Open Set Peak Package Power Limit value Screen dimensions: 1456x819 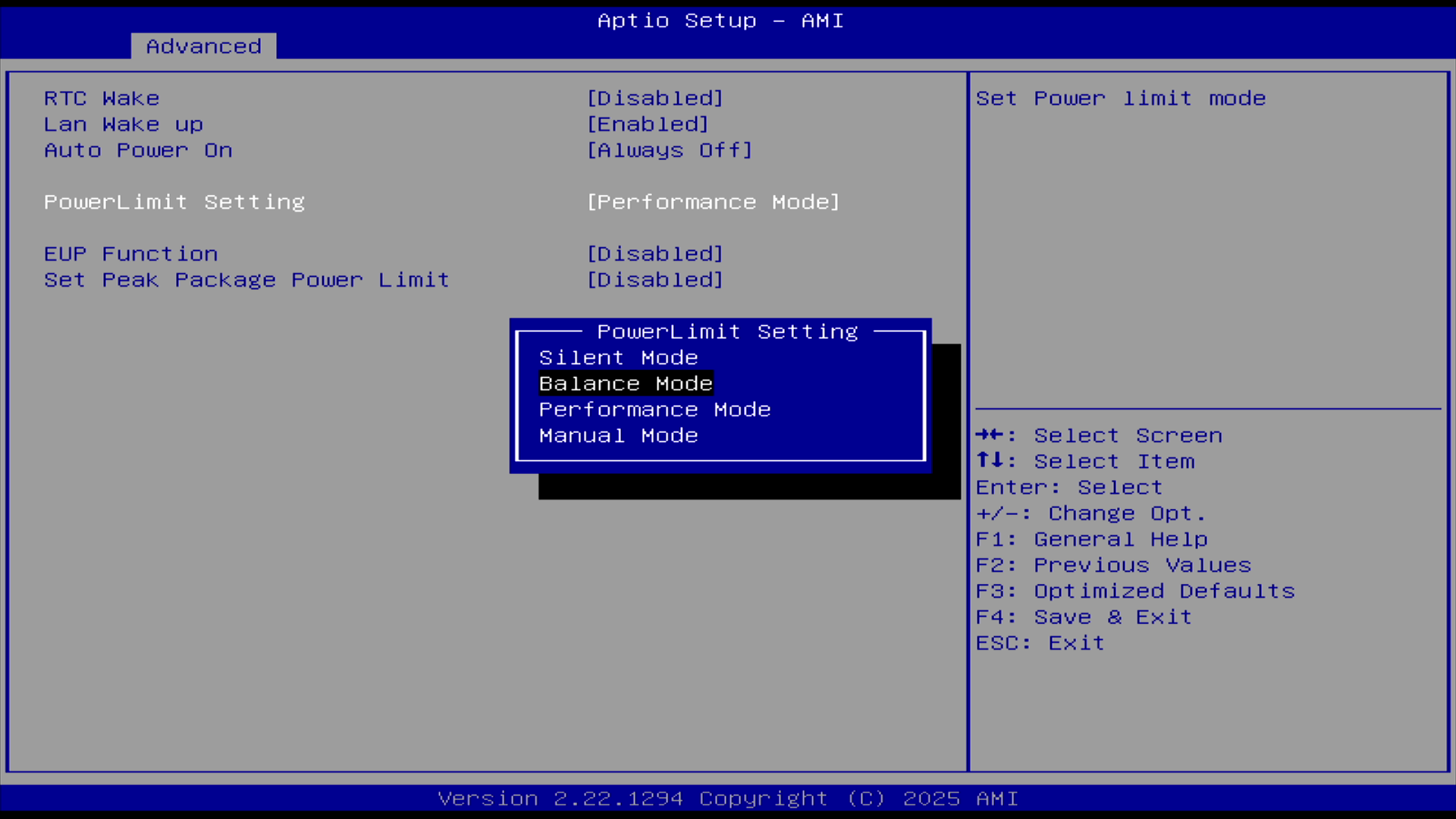tap(654, 280)
